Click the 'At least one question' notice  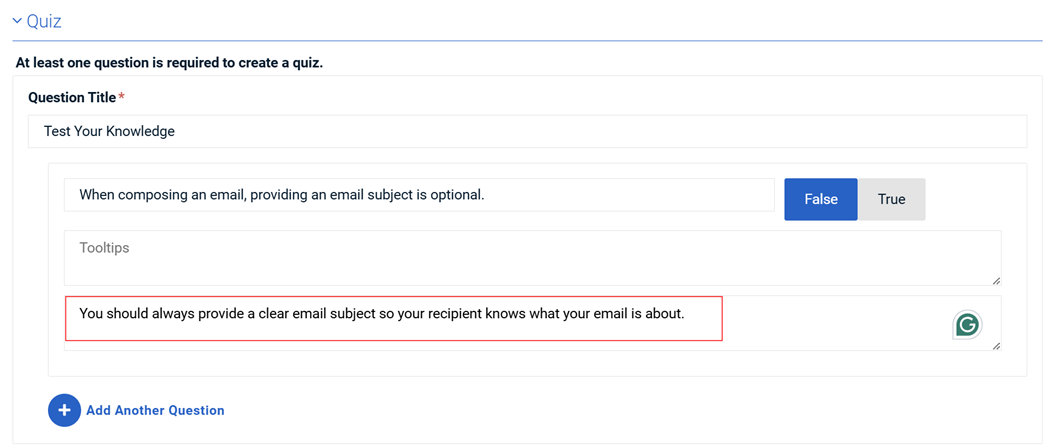(x=169, y=63)
